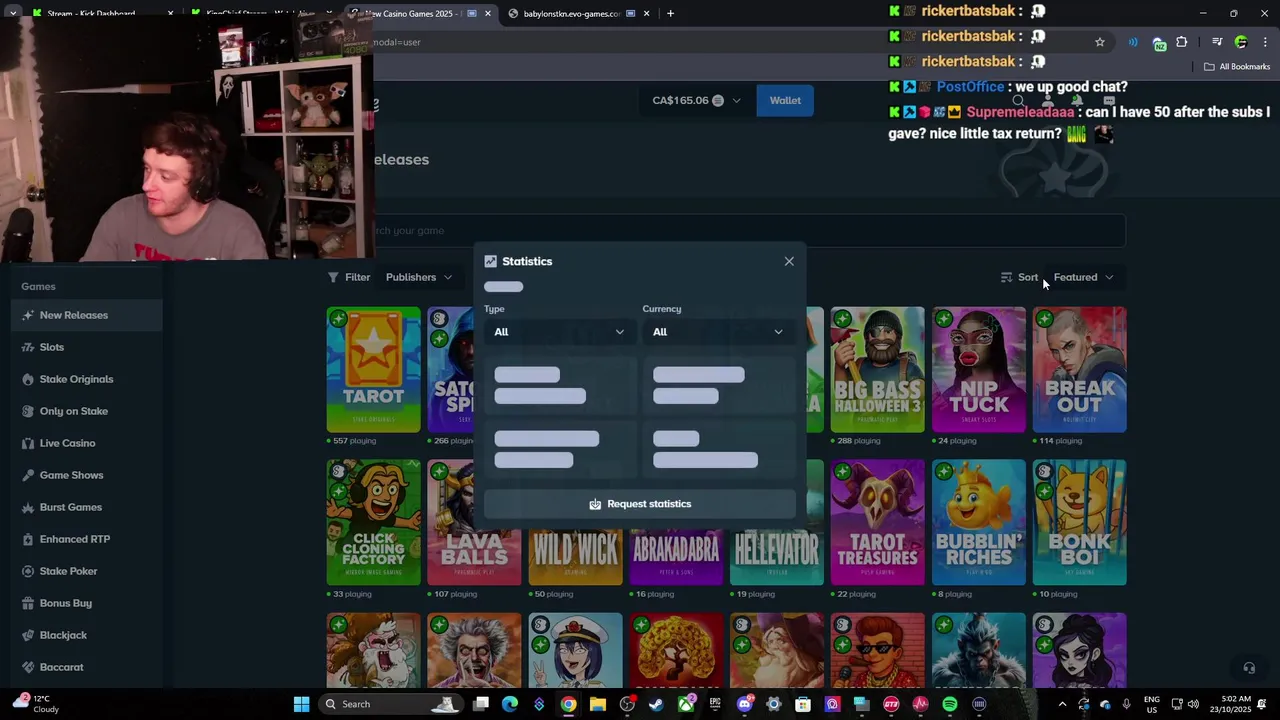Open the All Bookmarks folder

tap(1237, 67)
